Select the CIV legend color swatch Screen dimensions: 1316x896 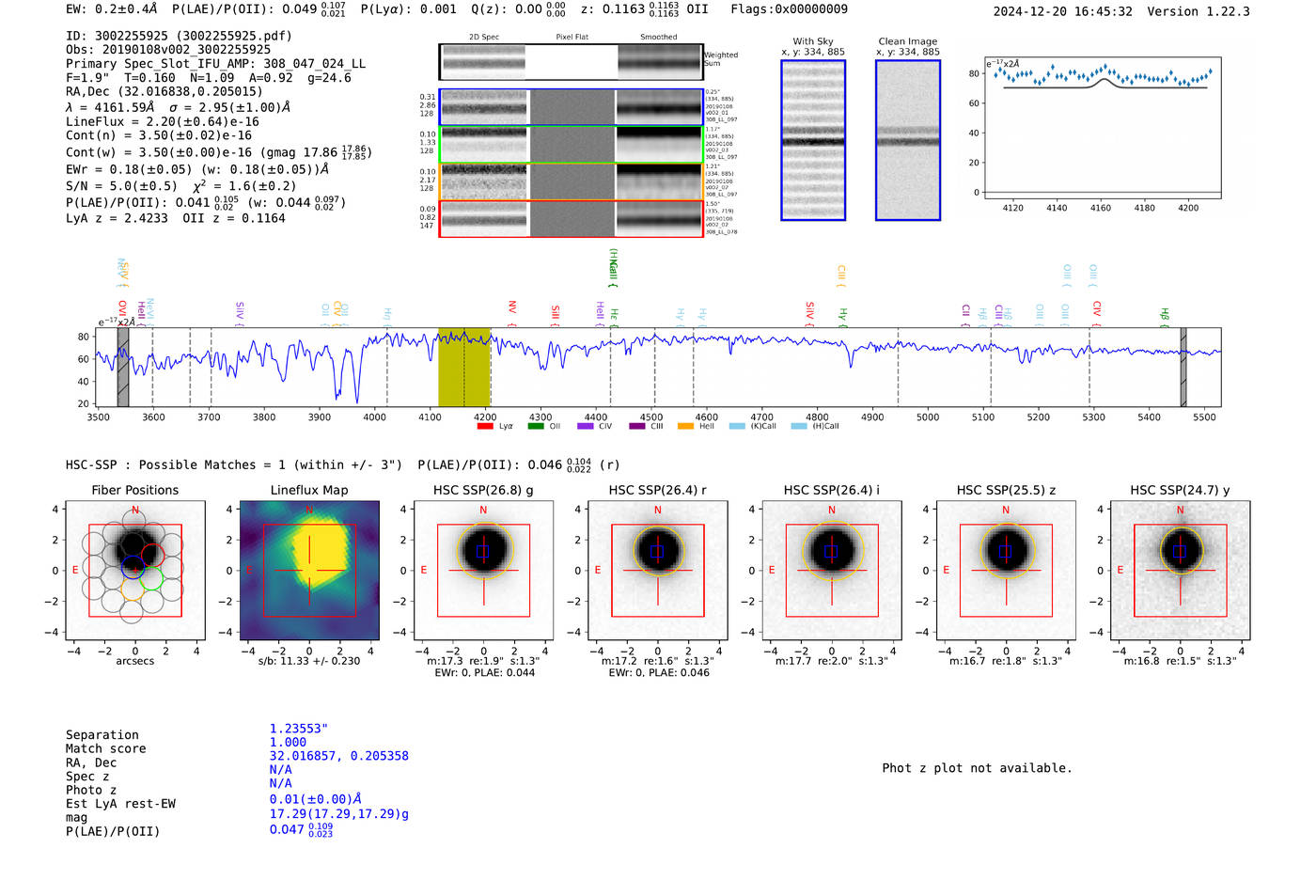(x=586, y=426)
